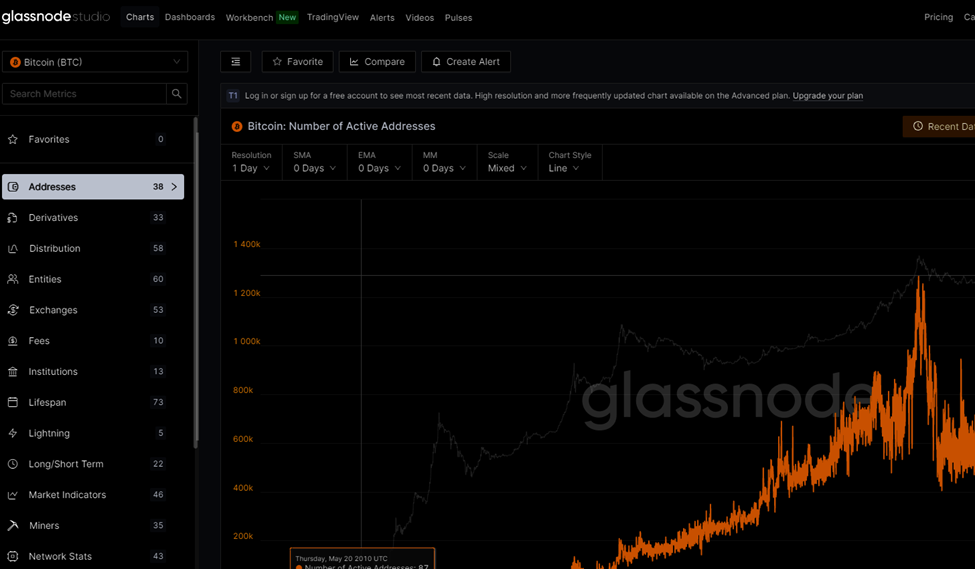975x569 pixels.
Task: Click the Thursday, May 20 2010 UTC tooltip
Action: (363, 558)
